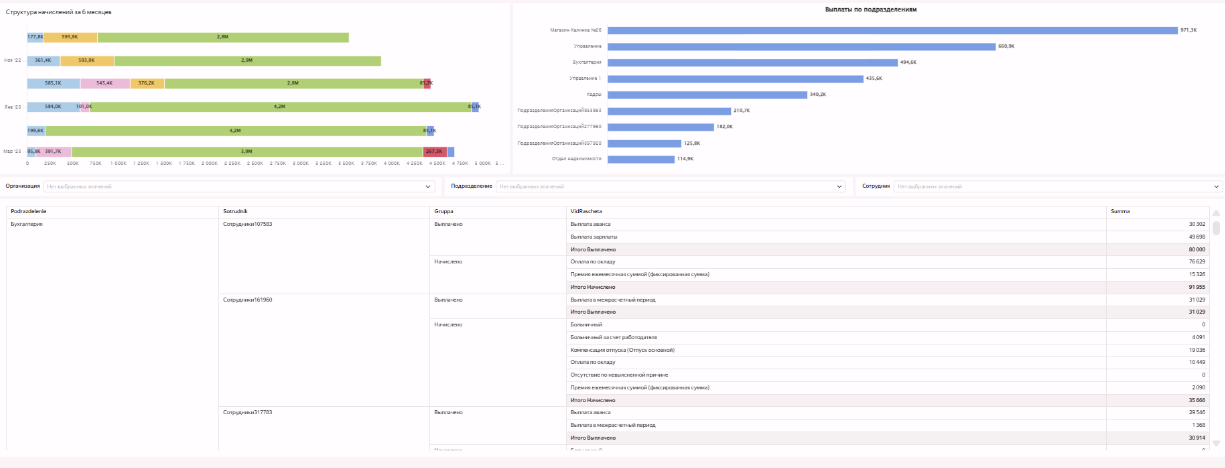The width and height of the screenshot is (1225, 468).
Task: Select the Сотрудник107583 table cell
Action: pos(246,224)
